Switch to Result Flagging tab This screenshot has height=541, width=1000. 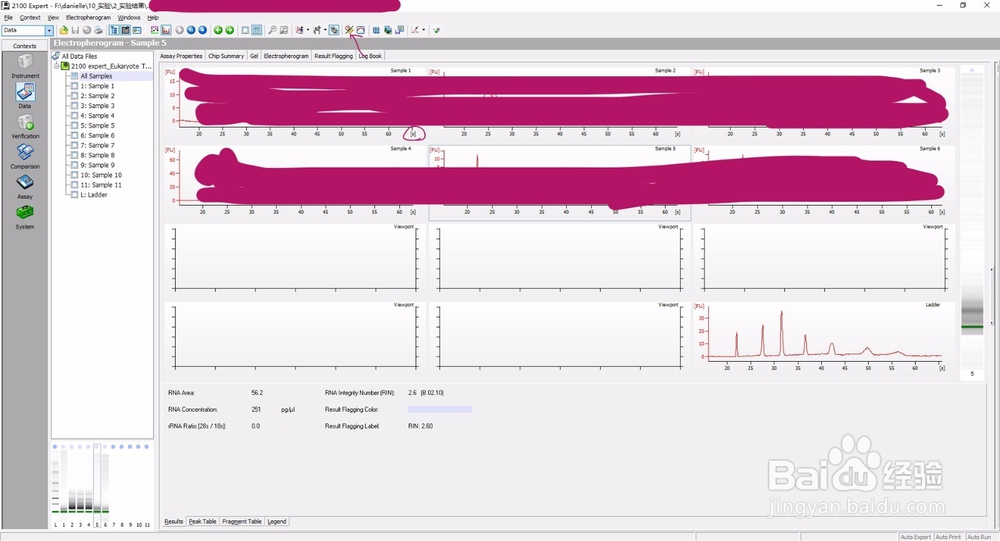[333, 56]
